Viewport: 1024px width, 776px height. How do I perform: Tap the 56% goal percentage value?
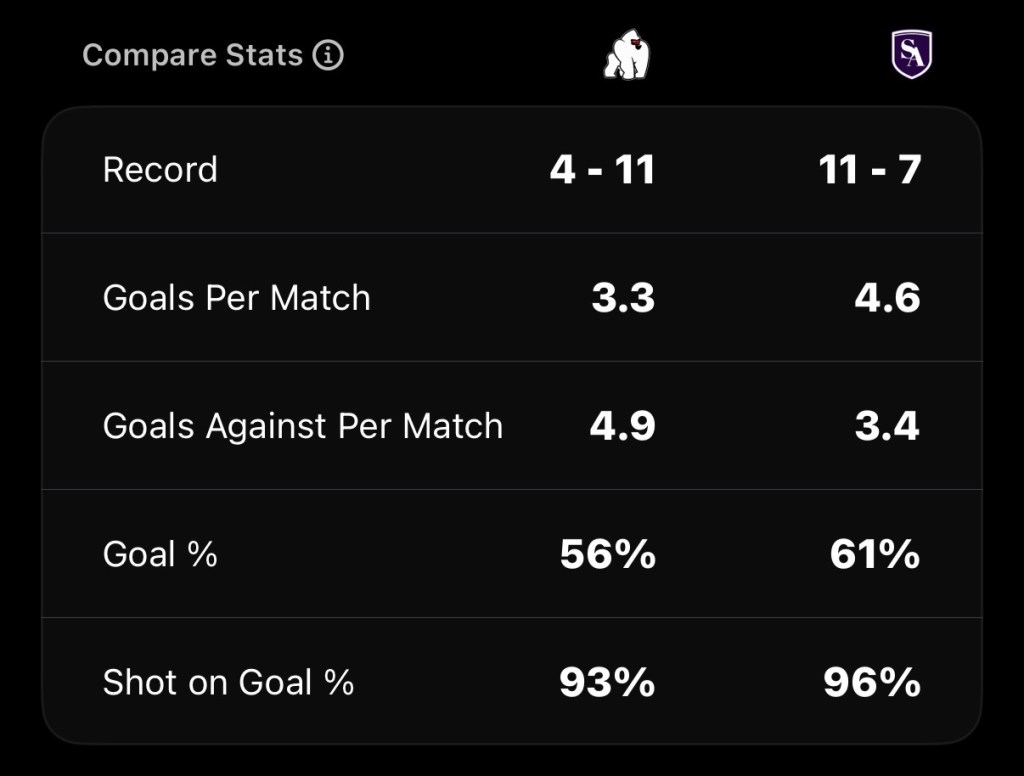(607, 554)
